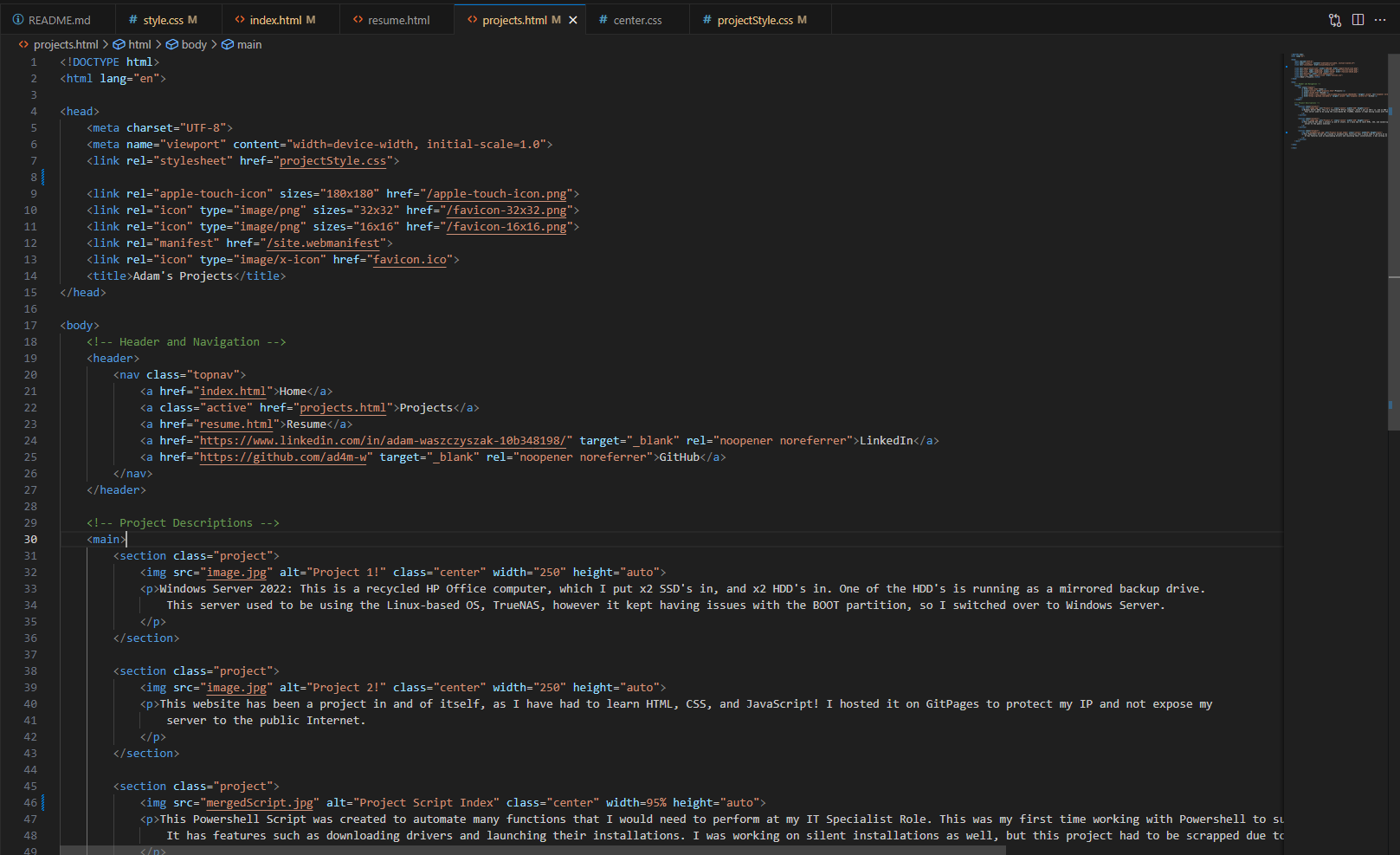Click the LinkedIn profile URL on line 24
Screen dimensions: 1400x855
(x=383, y=440)
